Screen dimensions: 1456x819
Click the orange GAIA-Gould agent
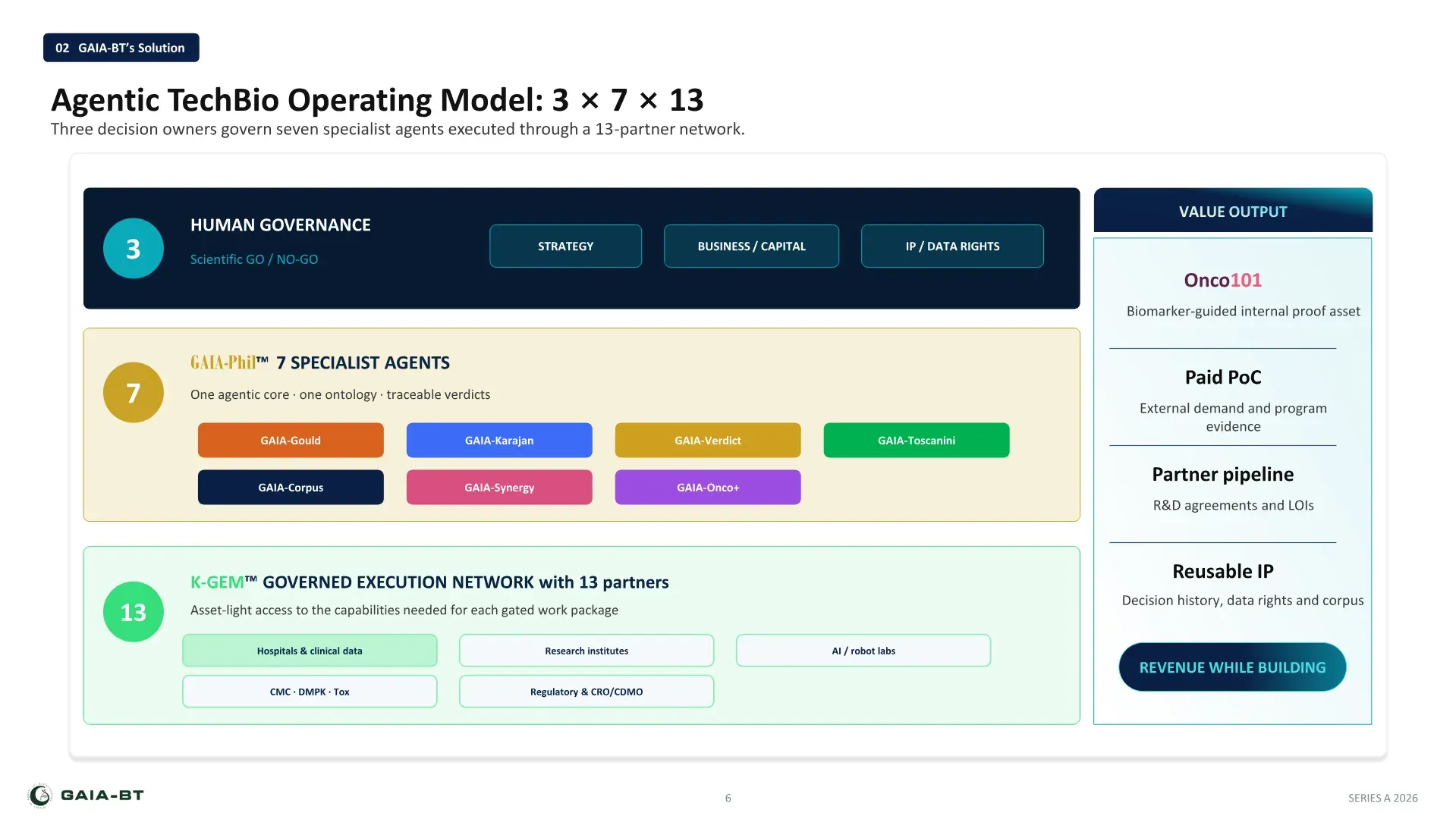point(291,441)
